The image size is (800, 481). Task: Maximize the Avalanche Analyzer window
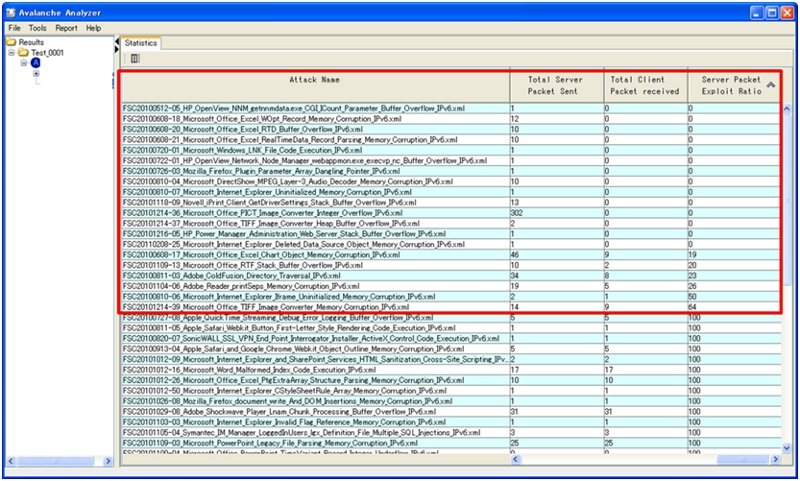click(x=771, y=13)
